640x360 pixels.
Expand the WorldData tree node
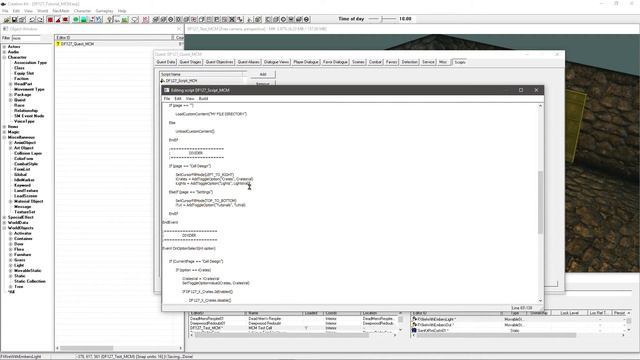4,222
